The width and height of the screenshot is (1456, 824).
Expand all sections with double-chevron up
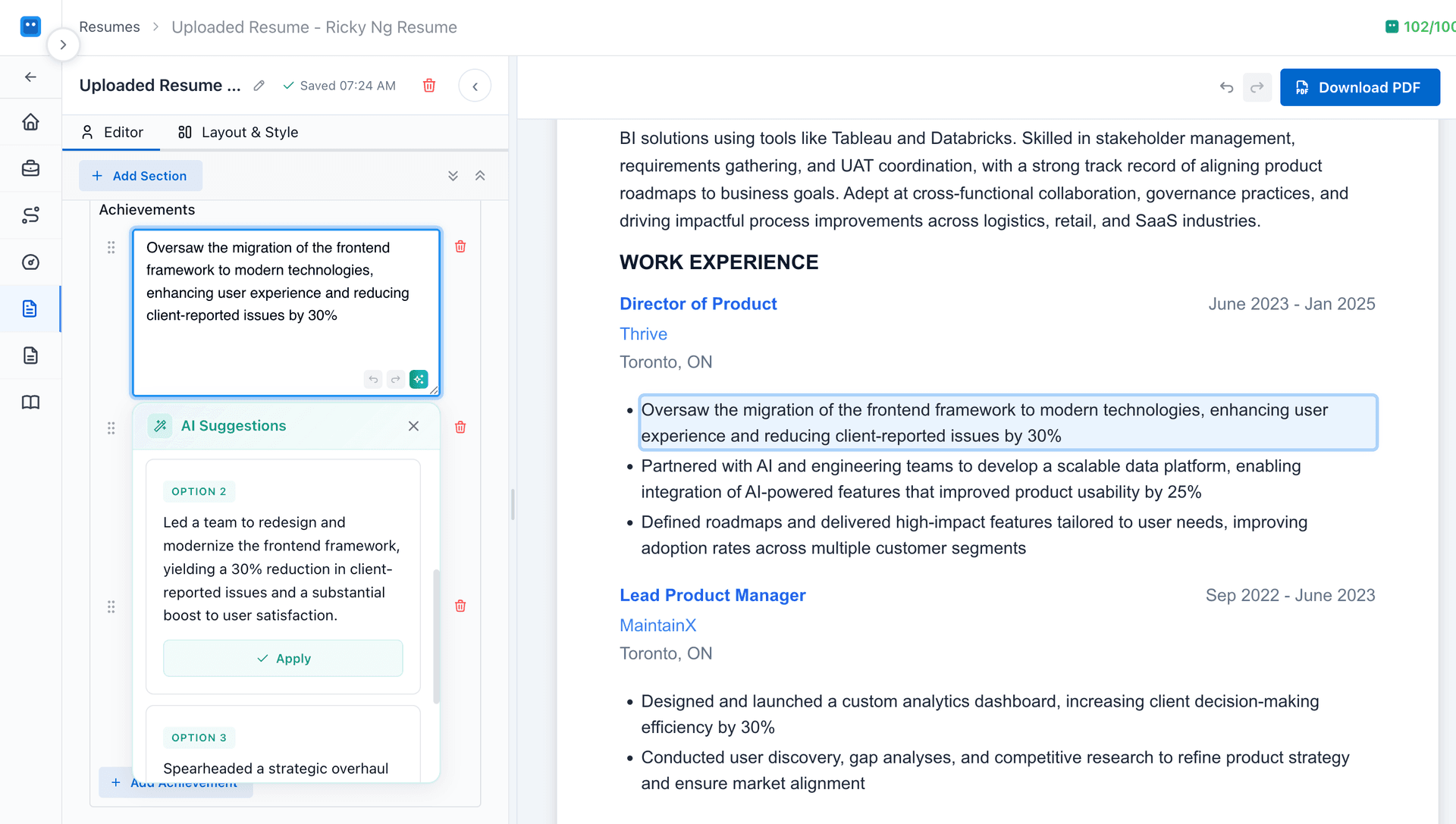click(x=480, y=175)
